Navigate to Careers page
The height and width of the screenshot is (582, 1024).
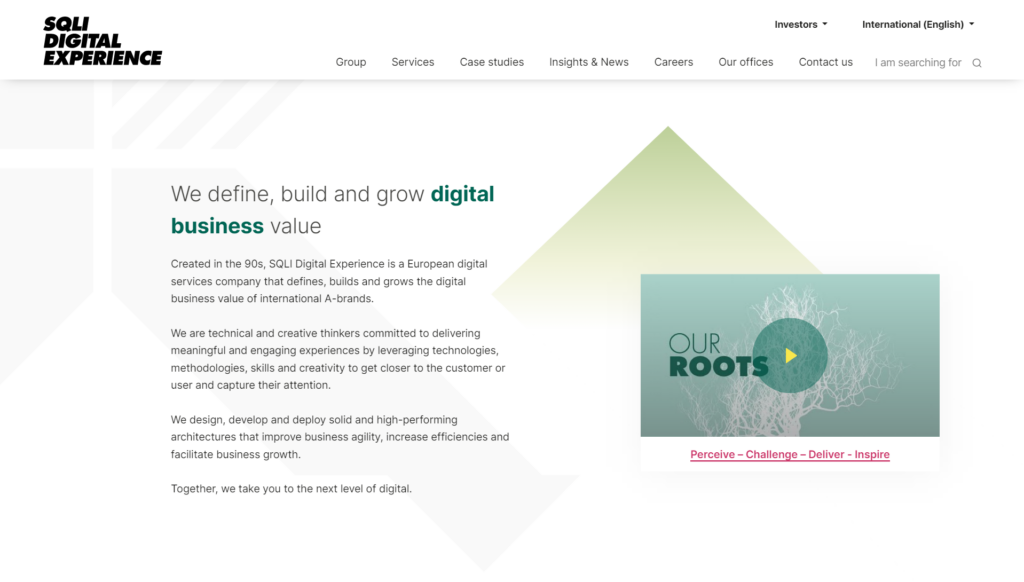click(x=673, y=62)
